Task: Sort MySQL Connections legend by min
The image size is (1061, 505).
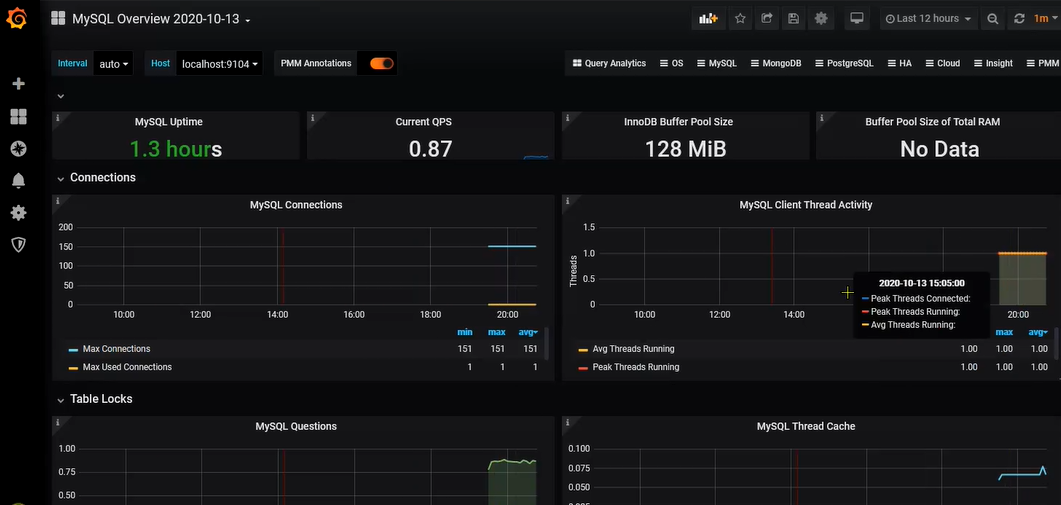Action: click(x=465, y=332)
